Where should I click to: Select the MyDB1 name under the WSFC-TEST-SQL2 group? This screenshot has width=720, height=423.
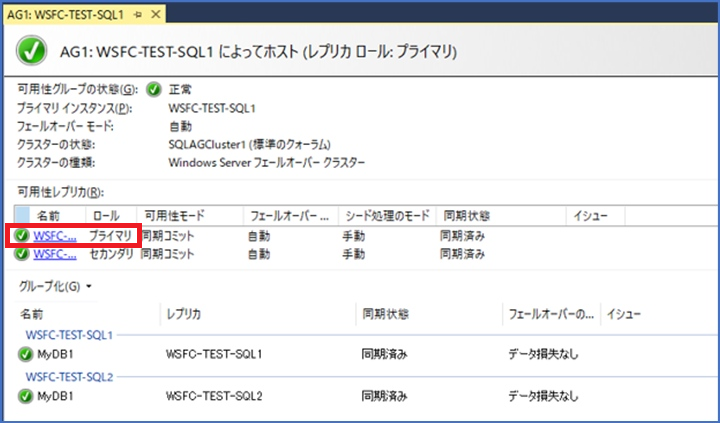click(x=55, y=396)
